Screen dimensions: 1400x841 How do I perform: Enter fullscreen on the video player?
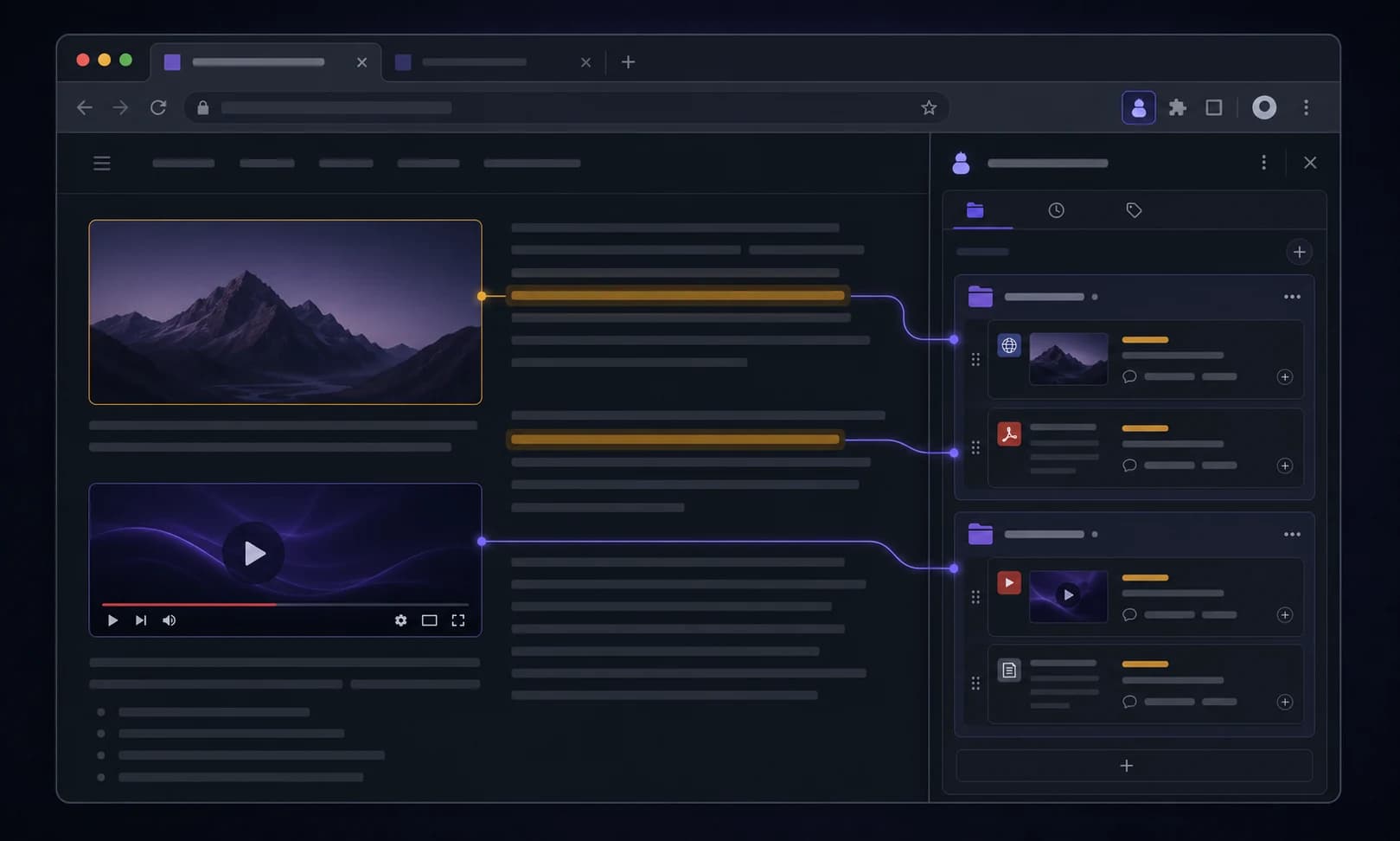(x=458, y=620)
